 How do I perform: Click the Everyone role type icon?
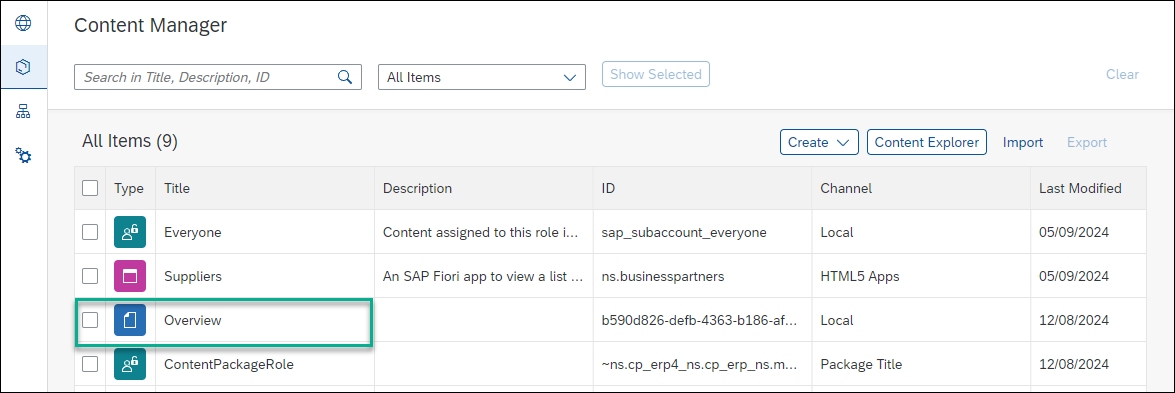click(x=130, y=232)
